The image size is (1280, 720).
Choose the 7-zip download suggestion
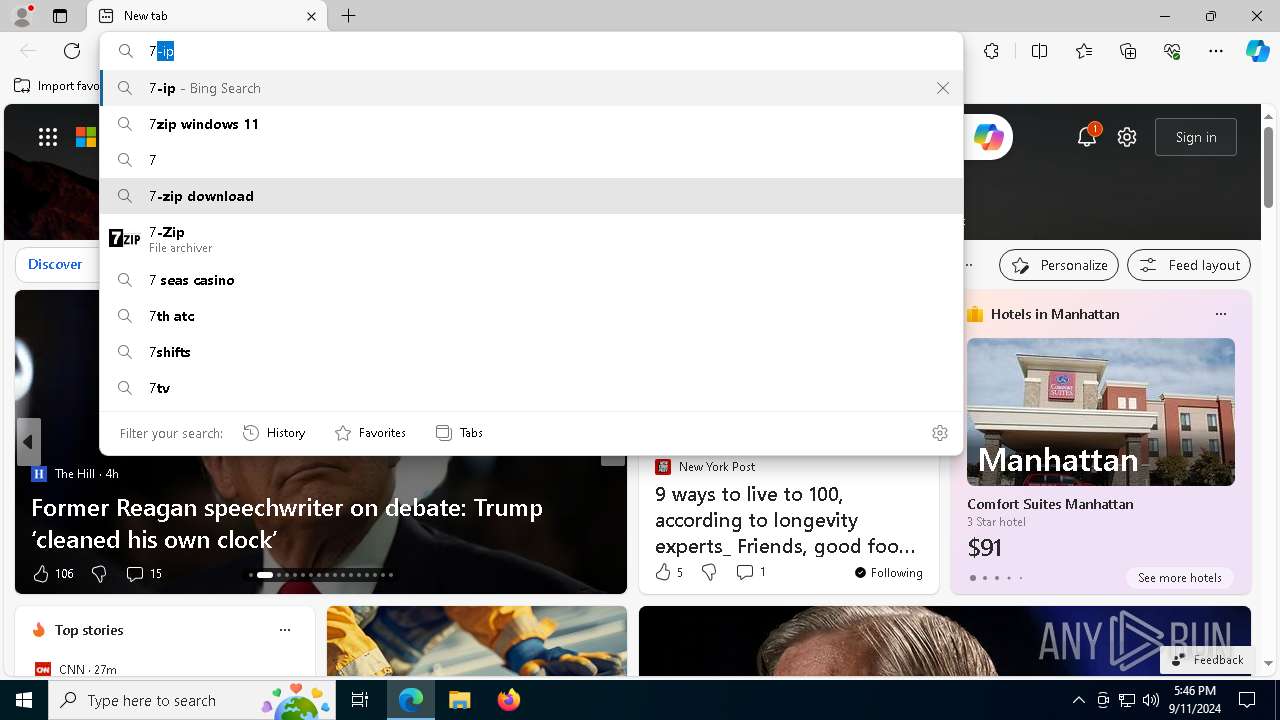pyautogui.click(x=531, y=196)
